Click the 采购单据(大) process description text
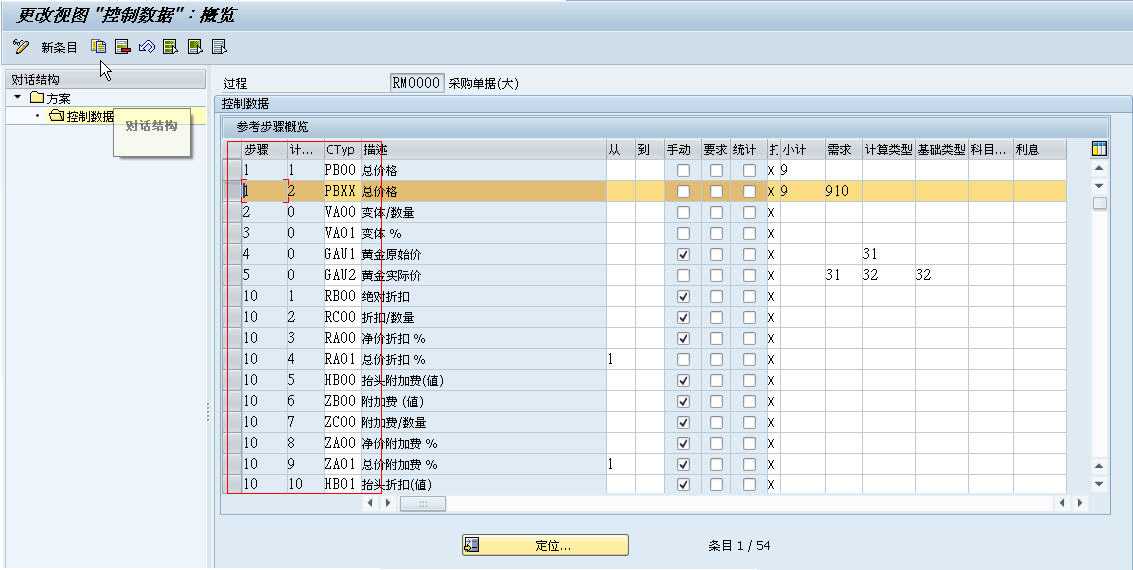Viewport: 1133px width, 570px height. [483, 84]
